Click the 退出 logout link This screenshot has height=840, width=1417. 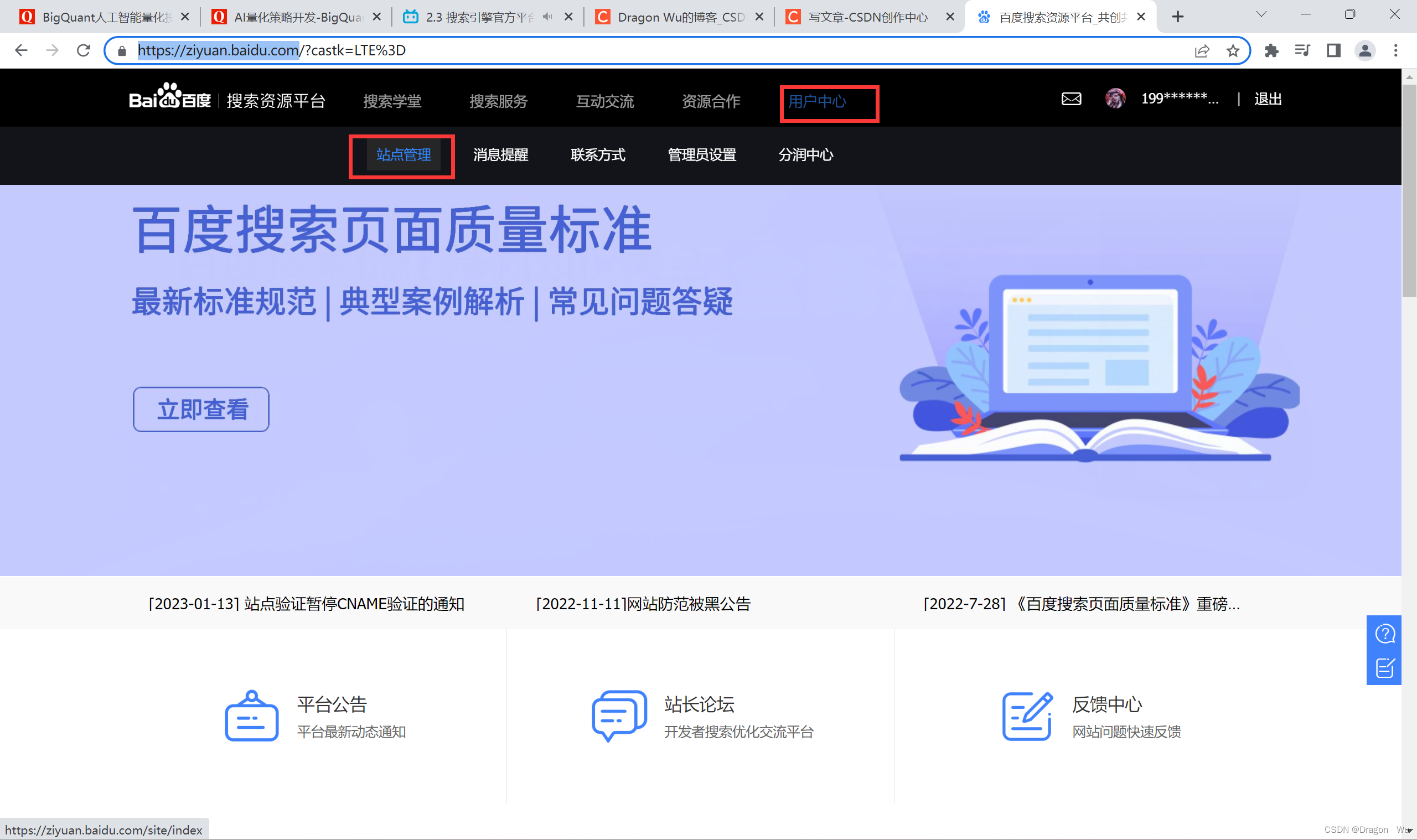tap(1268, 99)
